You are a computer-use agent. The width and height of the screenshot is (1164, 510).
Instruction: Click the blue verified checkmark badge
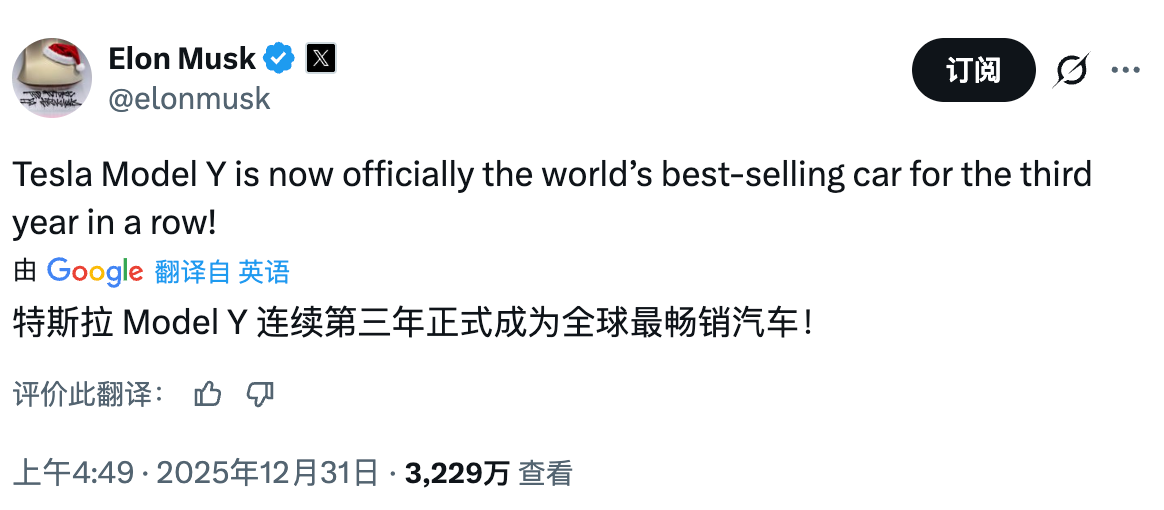[279, 59]
